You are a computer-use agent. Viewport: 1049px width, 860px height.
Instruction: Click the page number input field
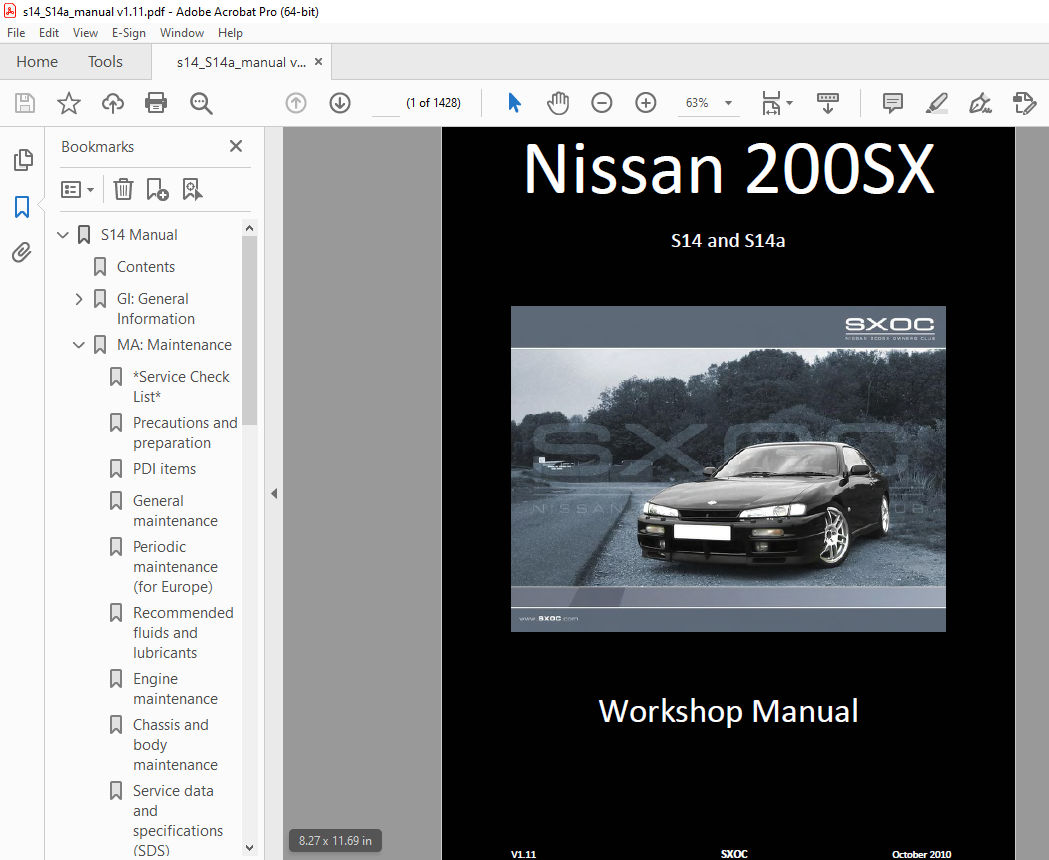click(386, 103)
